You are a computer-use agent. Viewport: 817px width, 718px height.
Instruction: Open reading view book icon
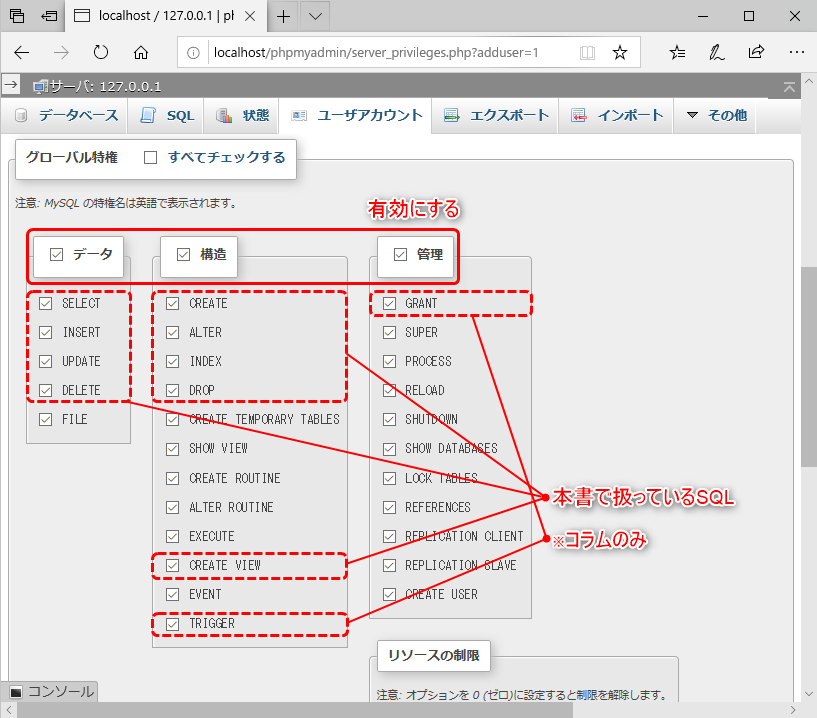587,52
